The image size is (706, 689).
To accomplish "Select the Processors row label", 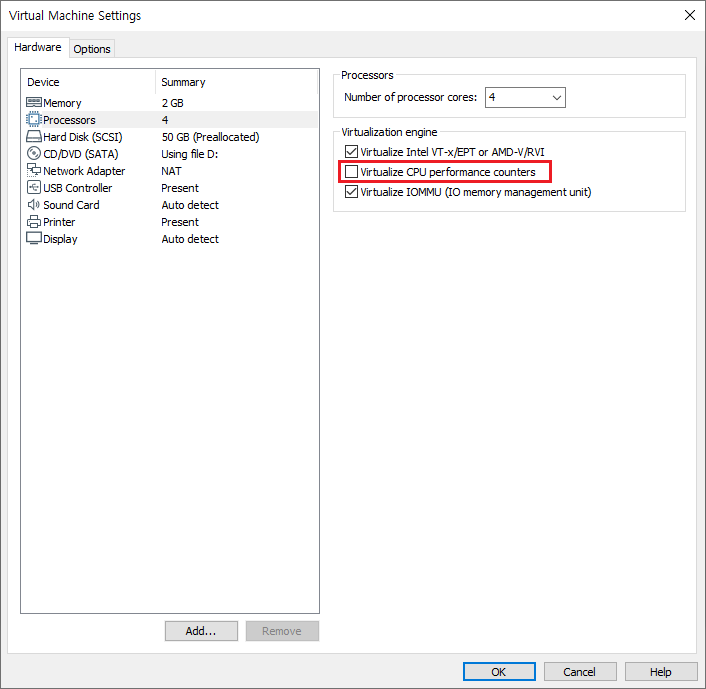I will pyautogui.click(x=69, y=120).
